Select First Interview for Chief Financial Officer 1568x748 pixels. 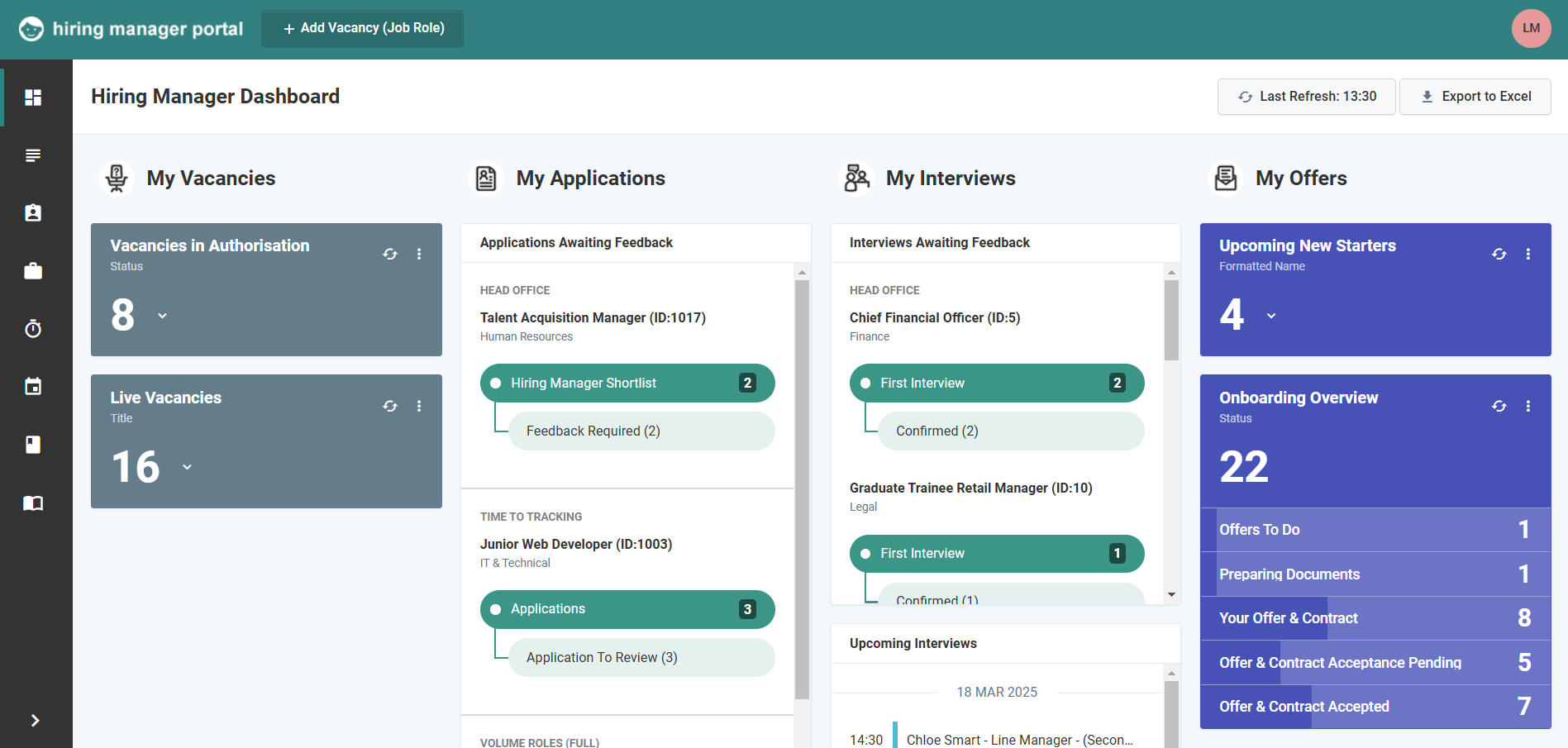tap(997, 383)
